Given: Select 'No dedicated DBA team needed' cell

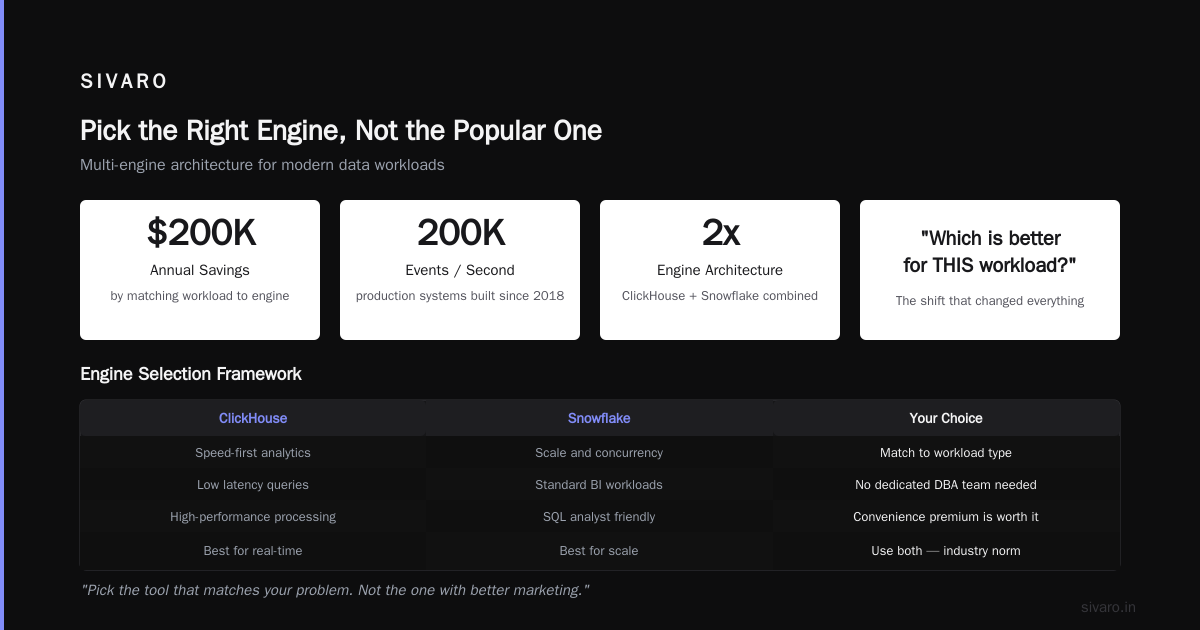Looking at the screenshot, I should 946,485.
